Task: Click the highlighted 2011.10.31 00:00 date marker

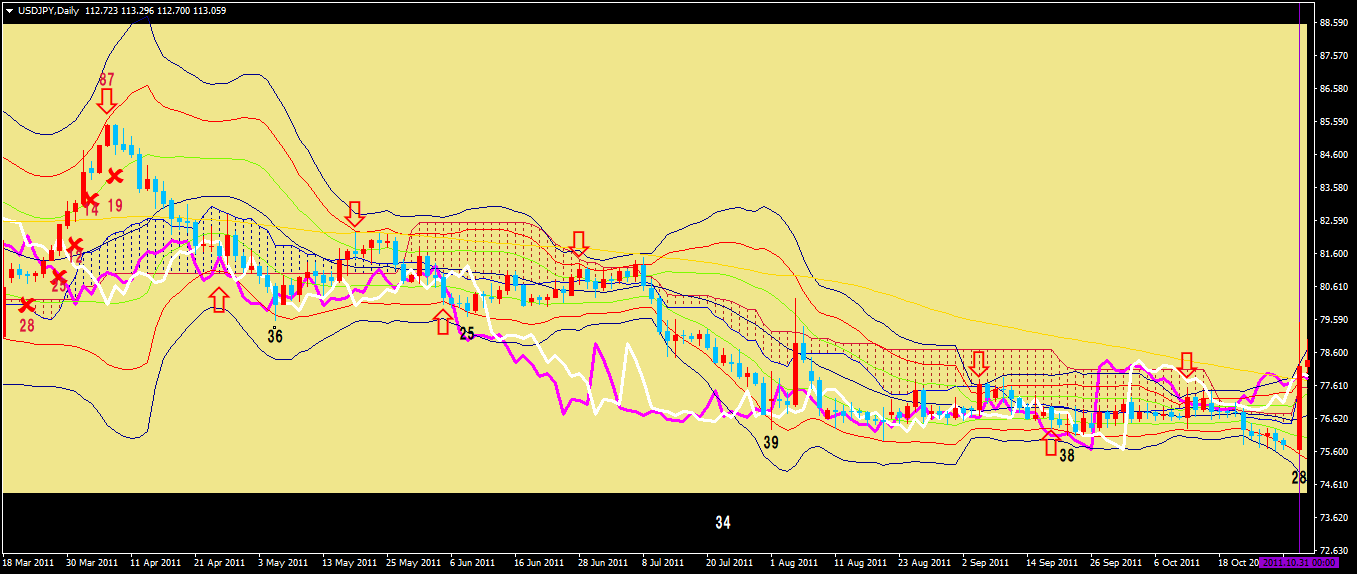Action: [x=1300, y=563]
